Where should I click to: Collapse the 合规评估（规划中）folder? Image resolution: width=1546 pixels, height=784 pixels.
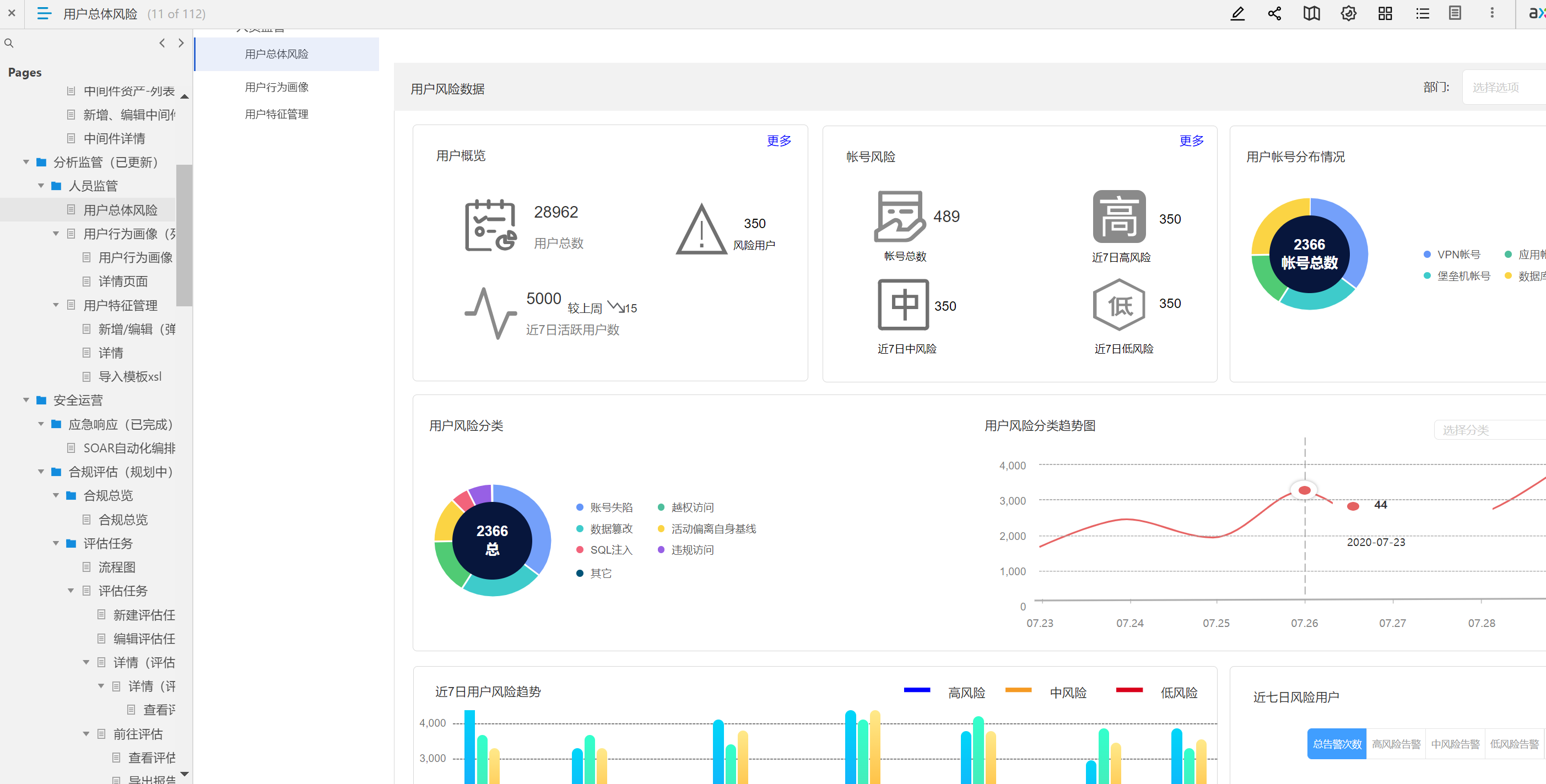tap(41, 471)
